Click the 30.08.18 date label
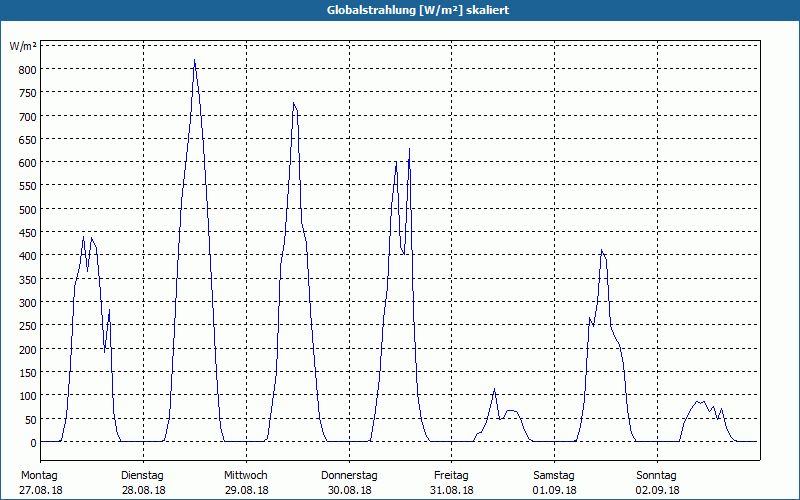This screenshot has height=500, width=800. pos(349,490)
